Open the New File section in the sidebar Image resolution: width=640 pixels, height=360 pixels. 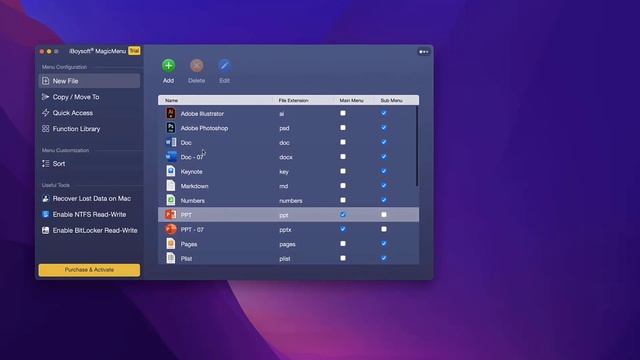tap(89, 81)
